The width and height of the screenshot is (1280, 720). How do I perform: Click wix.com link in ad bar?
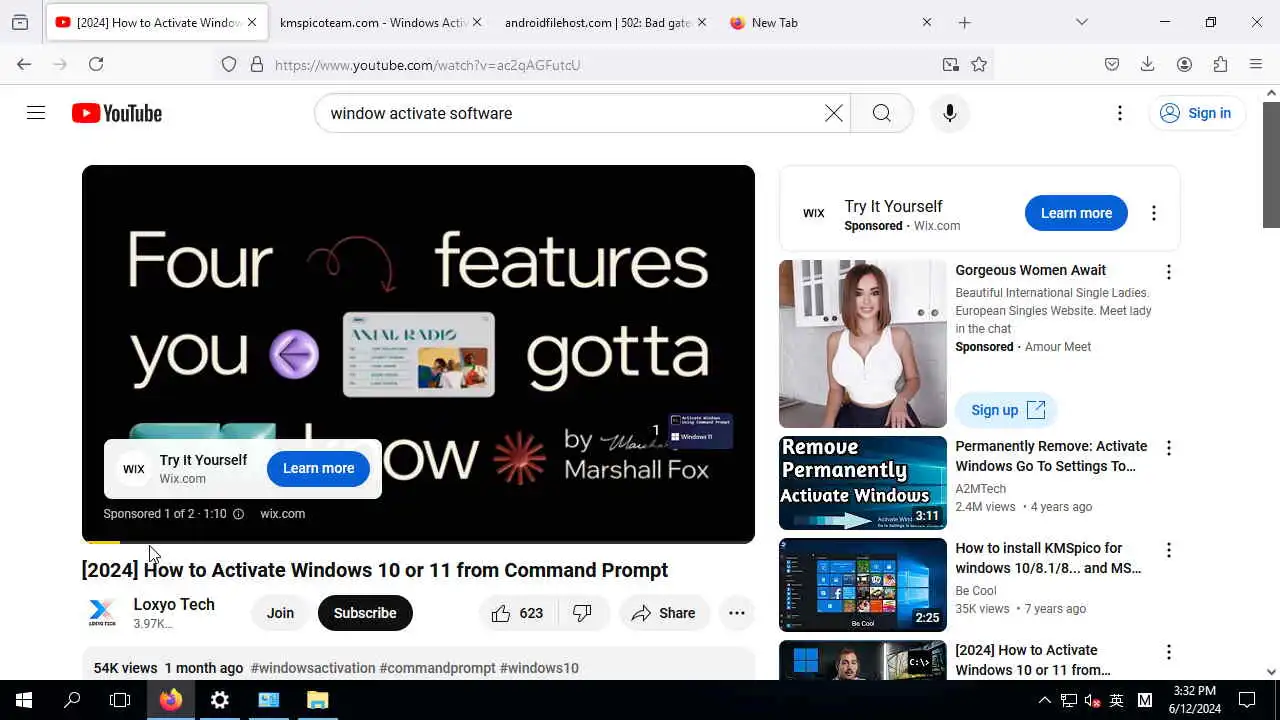[282, 514]
